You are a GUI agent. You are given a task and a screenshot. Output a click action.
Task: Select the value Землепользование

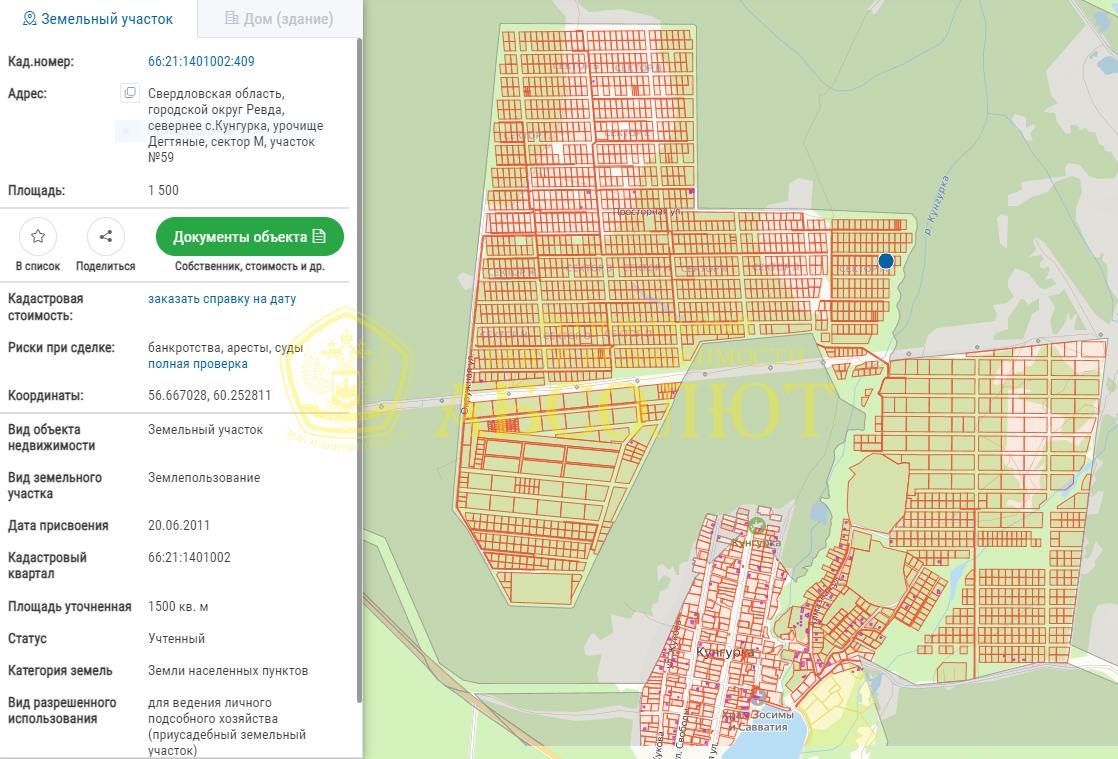(x=204, y=477)
